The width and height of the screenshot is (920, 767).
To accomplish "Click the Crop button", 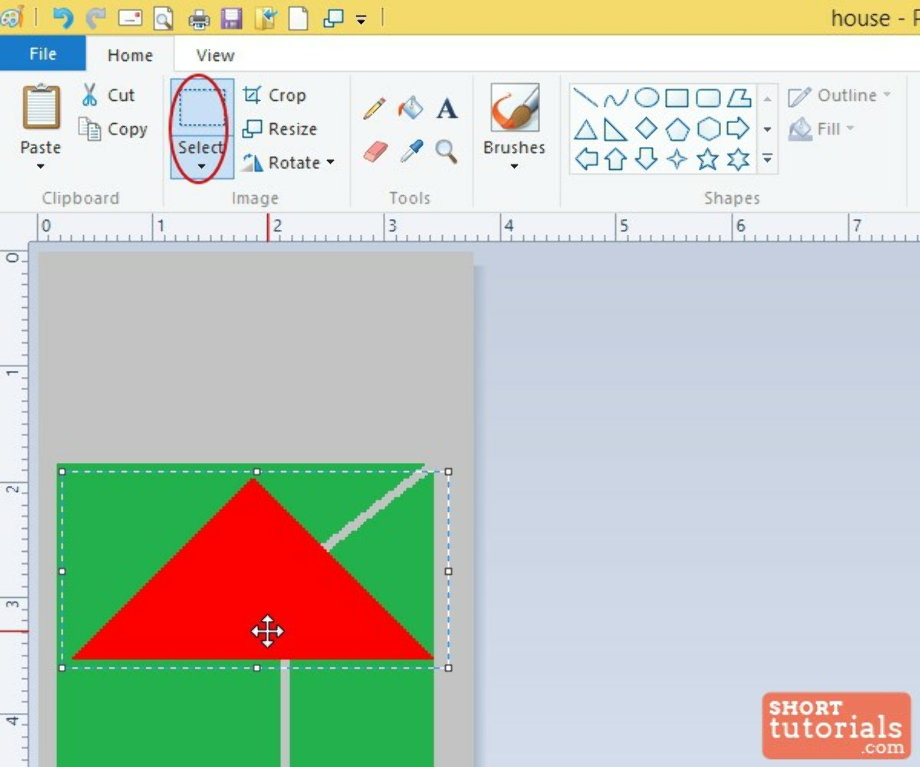I will [275, 94].
